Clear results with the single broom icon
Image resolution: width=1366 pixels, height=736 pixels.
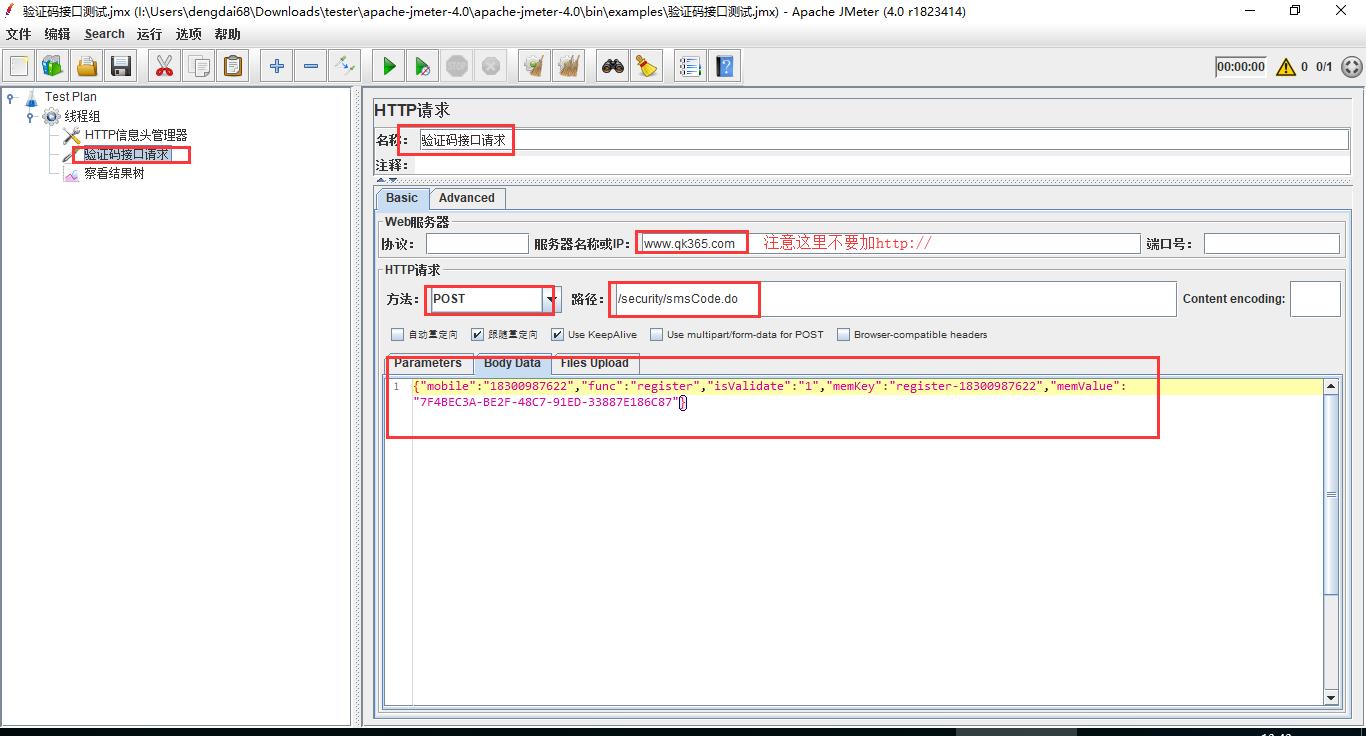[534, 66]
